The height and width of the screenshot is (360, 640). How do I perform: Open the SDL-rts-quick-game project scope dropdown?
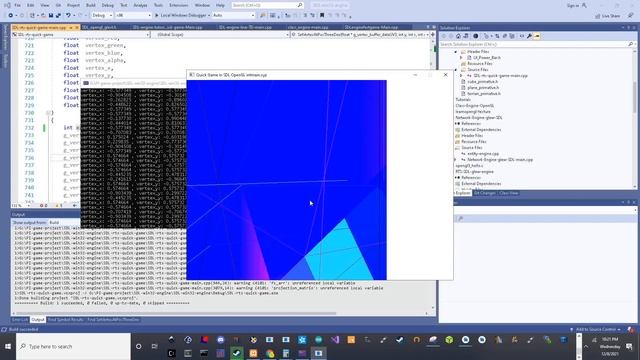tap(80, 35)
